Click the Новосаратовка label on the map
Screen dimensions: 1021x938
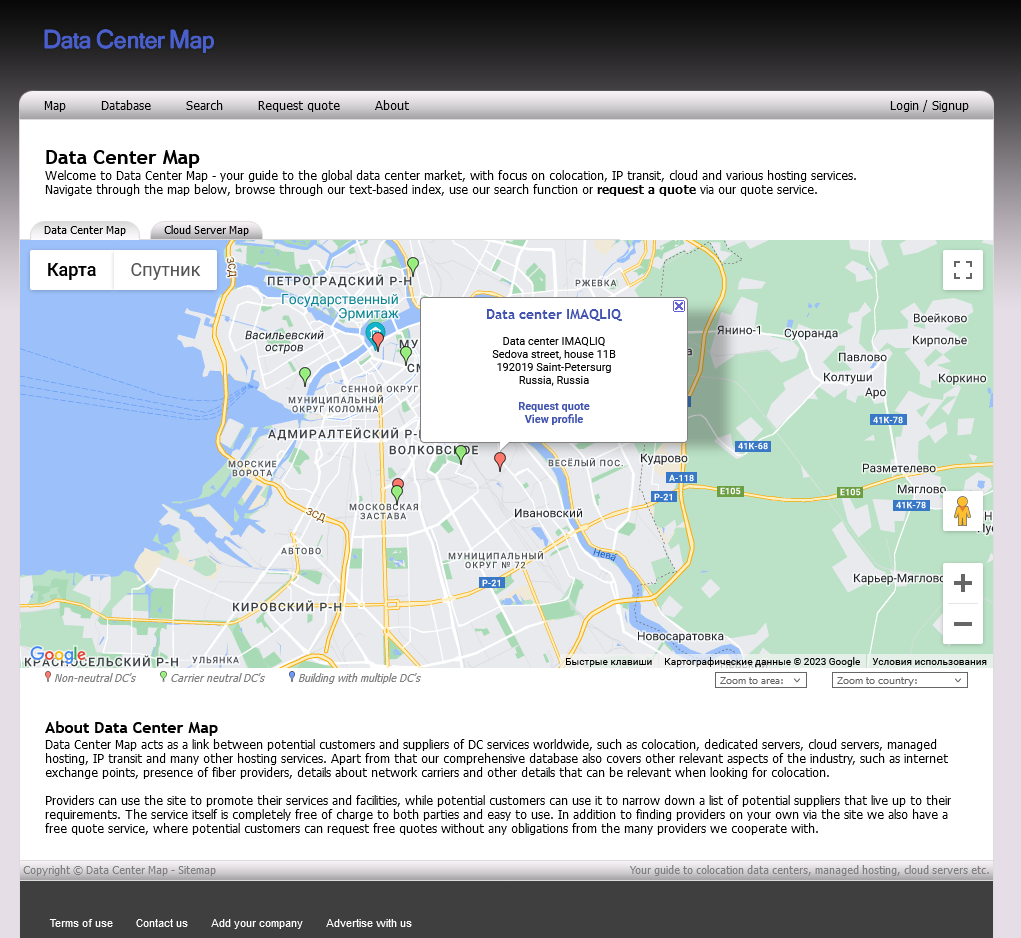[x=680, y=636]
